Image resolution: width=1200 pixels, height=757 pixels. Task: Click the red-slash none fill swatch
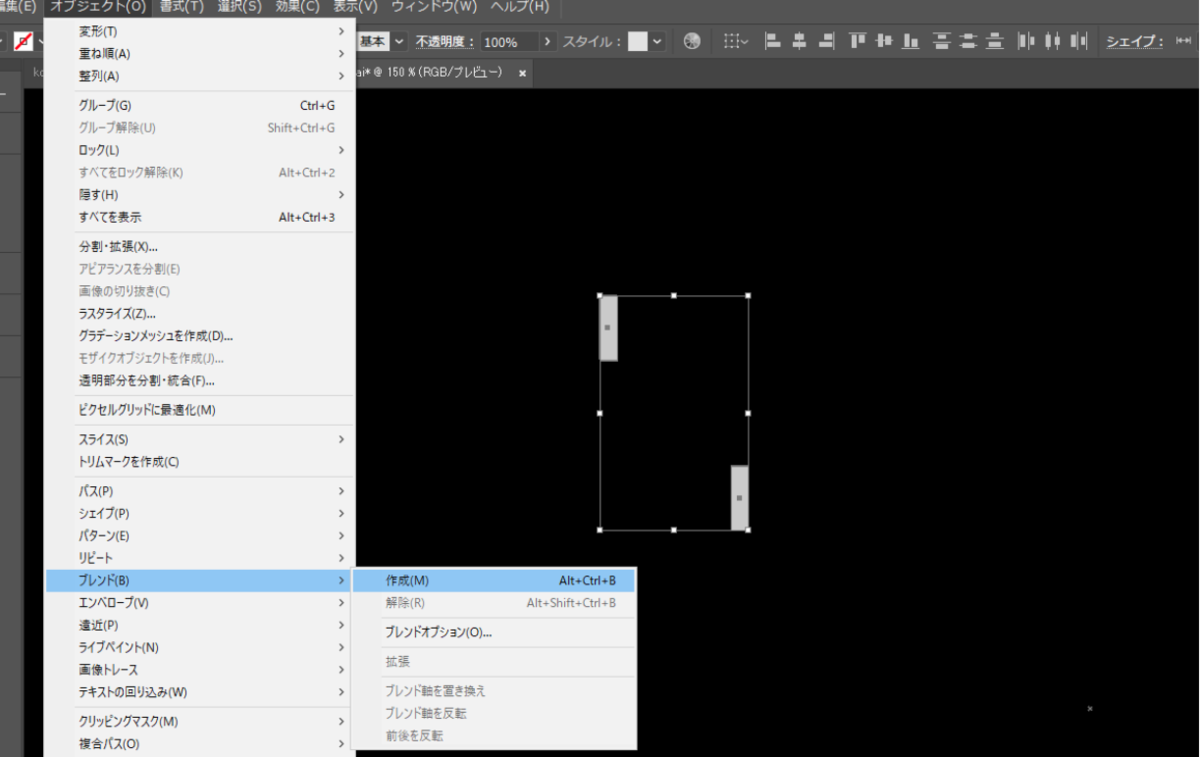click(x=22, y=41)
